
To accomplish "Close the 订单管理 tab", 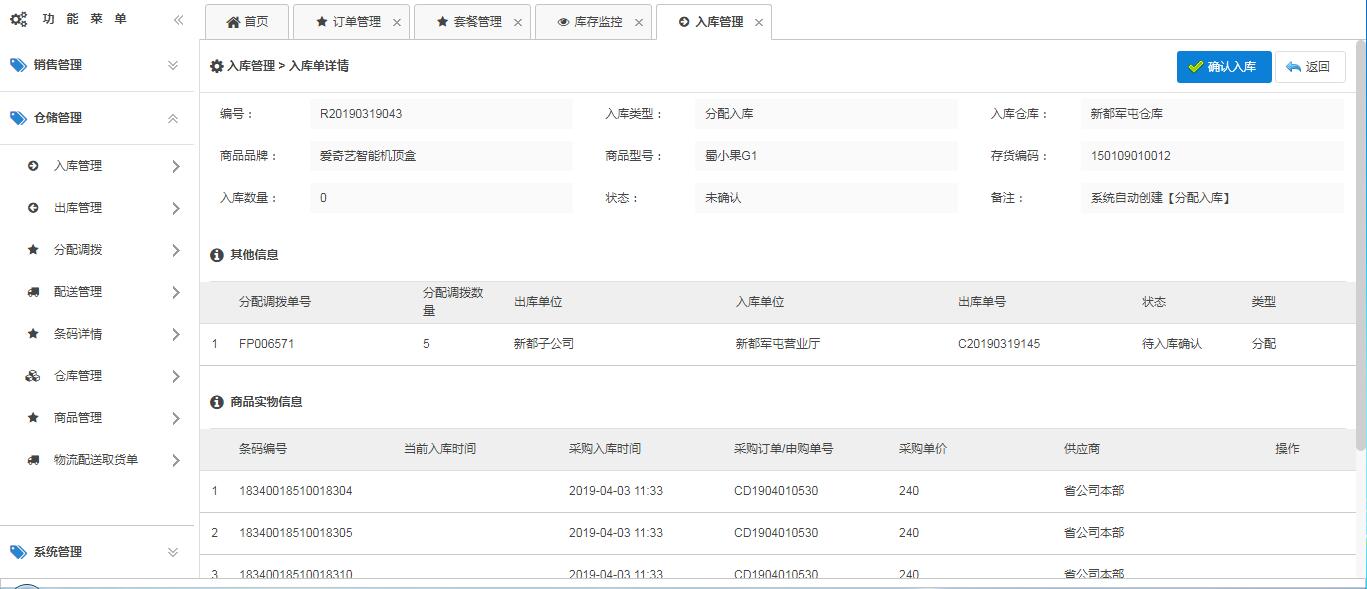I will coord(397,22).
